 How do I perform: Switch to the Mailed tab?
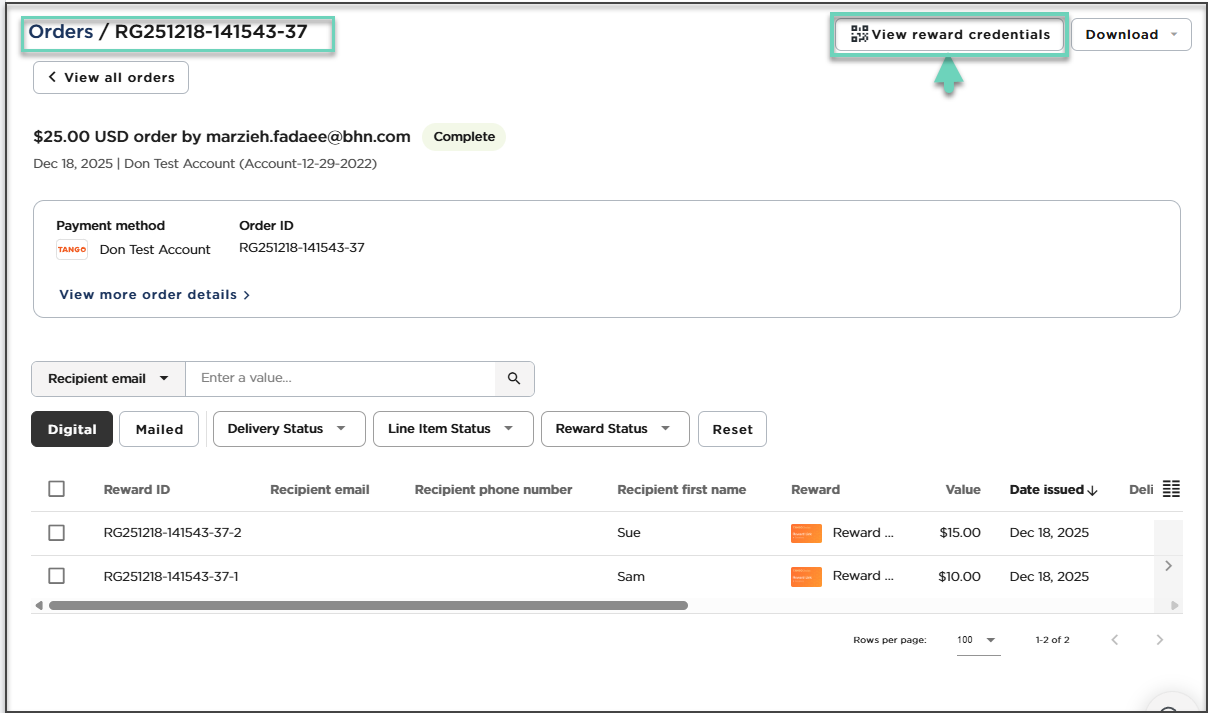coord(159,429)
